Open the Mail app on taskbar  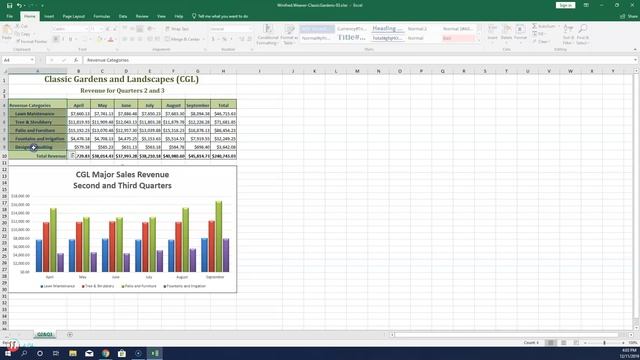(89, 353)
